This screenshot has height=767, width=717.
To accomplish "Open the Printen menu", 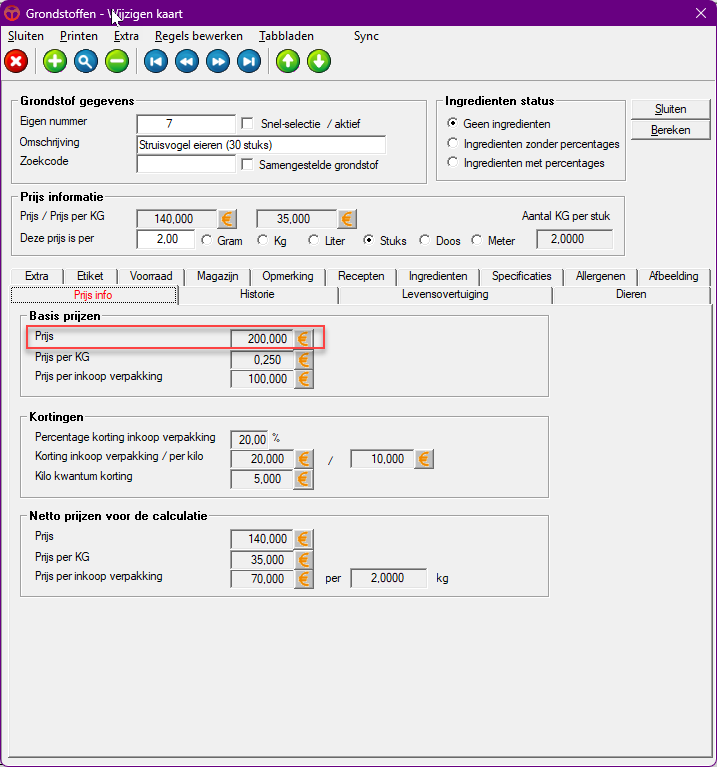I will click(x=79, y=36).
